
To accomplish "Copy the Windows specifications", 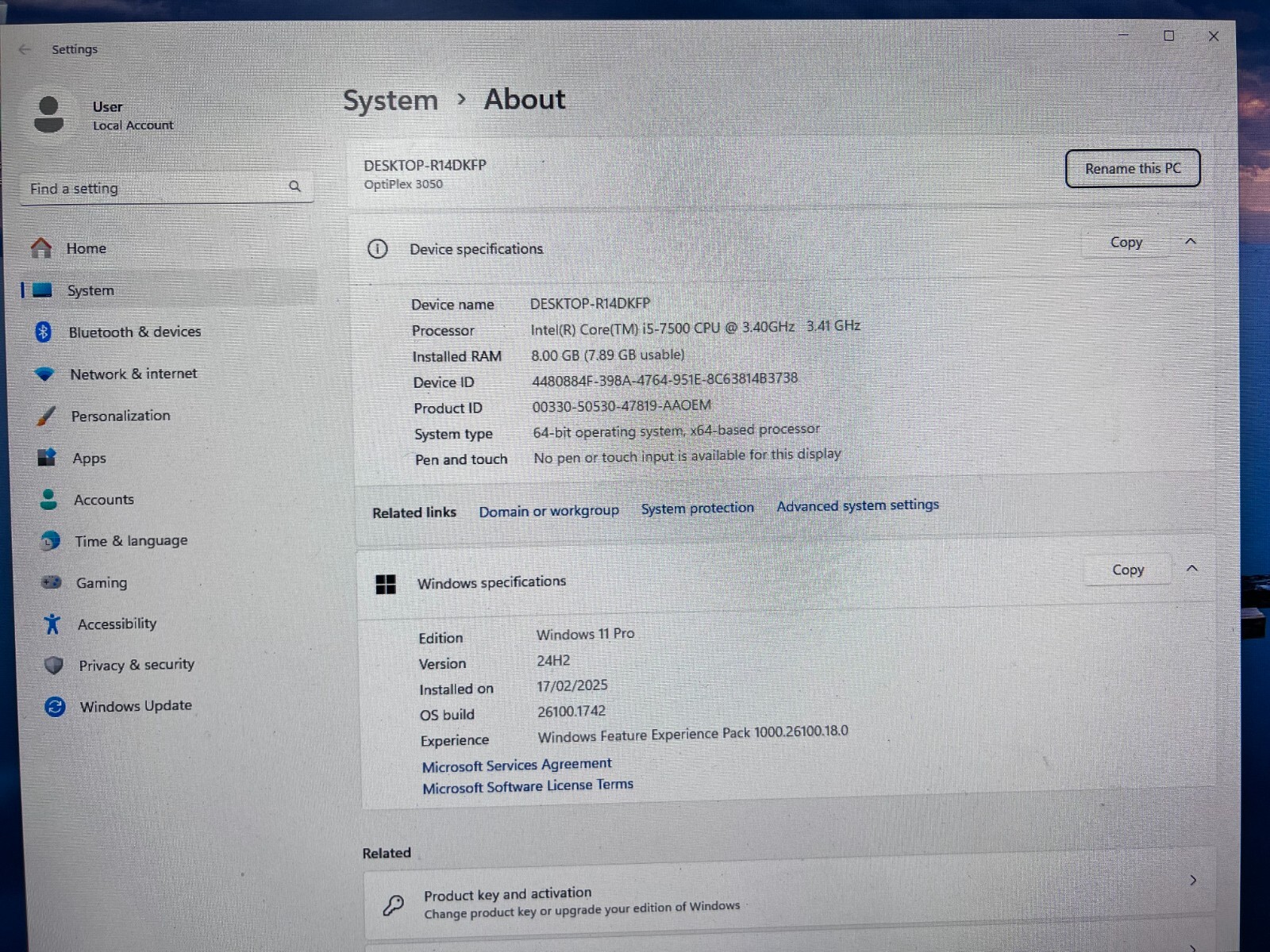I will [x=1128, y=570].
